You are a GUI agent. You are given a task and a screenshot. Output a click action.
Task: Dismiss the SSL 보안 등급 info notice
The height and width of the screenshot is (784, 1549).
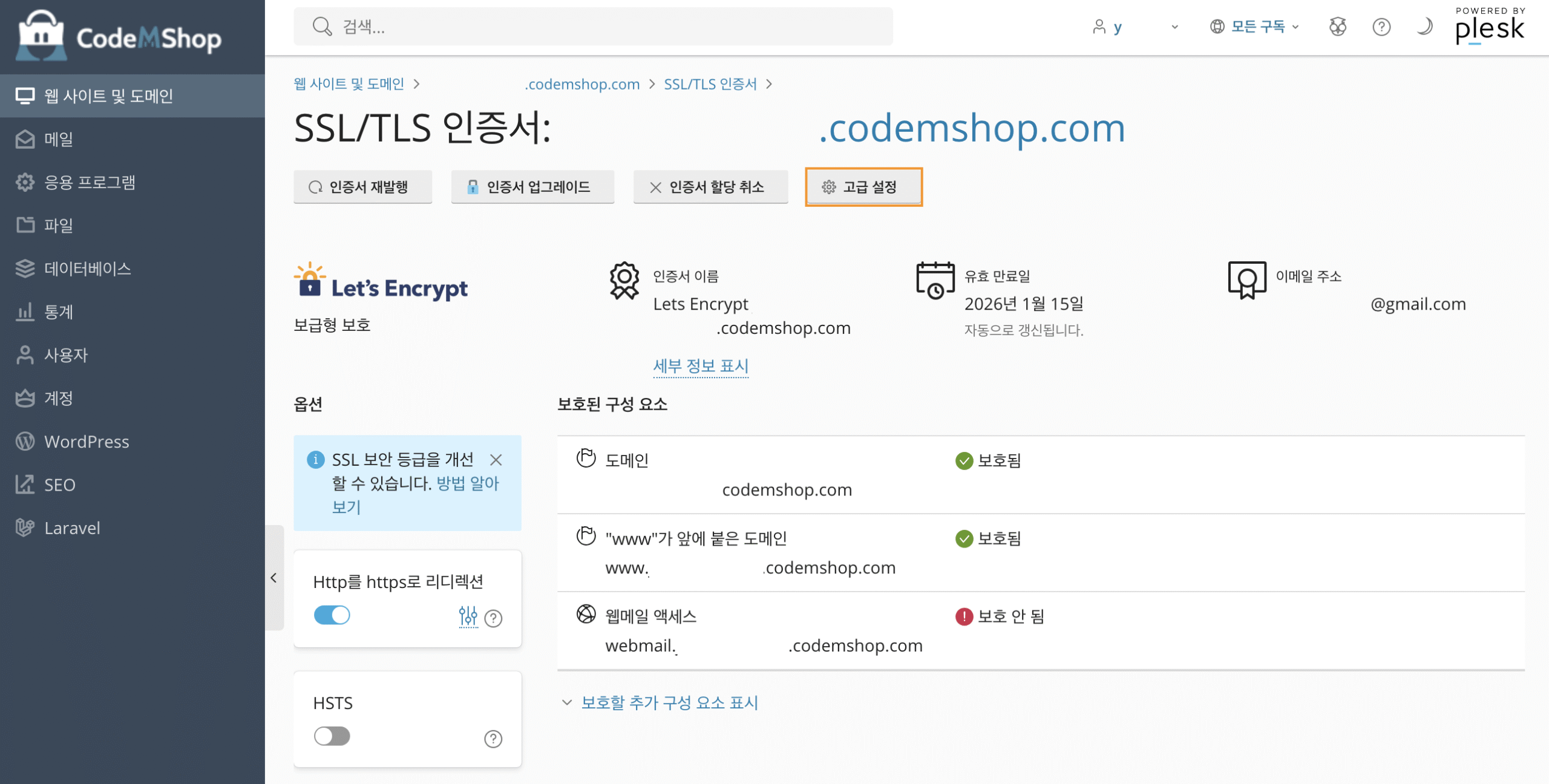point(496,460)
